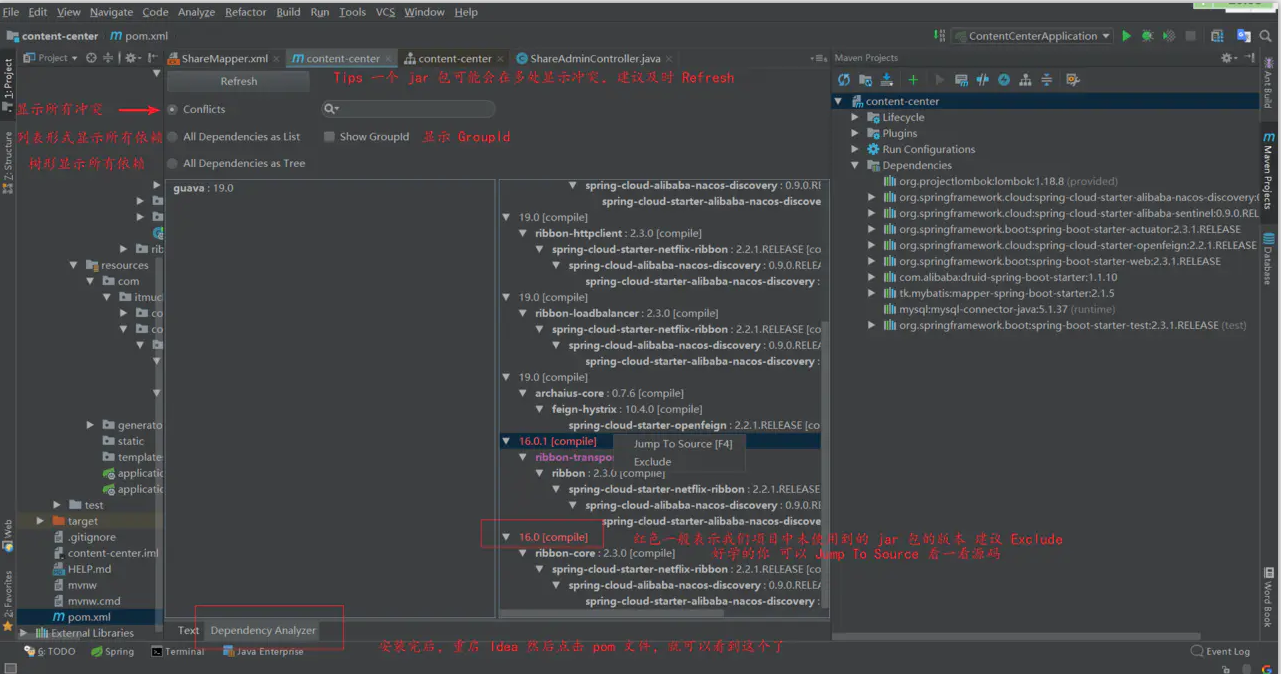Open the Navigate menu
This screenshot has width=1281, height=674.
click(x=111, y=12)
